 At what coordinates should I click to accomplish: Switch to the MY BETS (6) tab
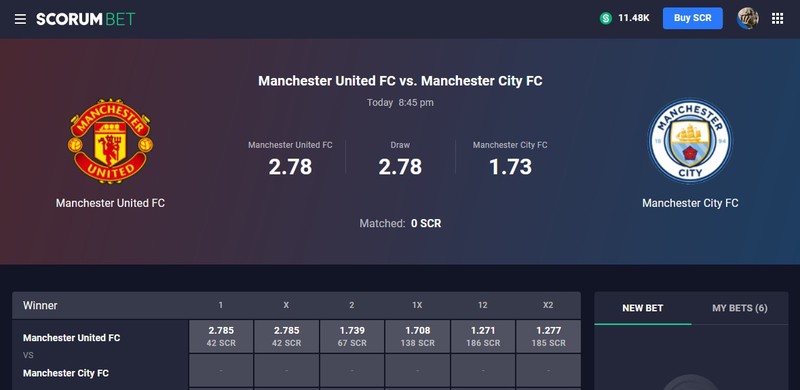click(x=739, y=308)
